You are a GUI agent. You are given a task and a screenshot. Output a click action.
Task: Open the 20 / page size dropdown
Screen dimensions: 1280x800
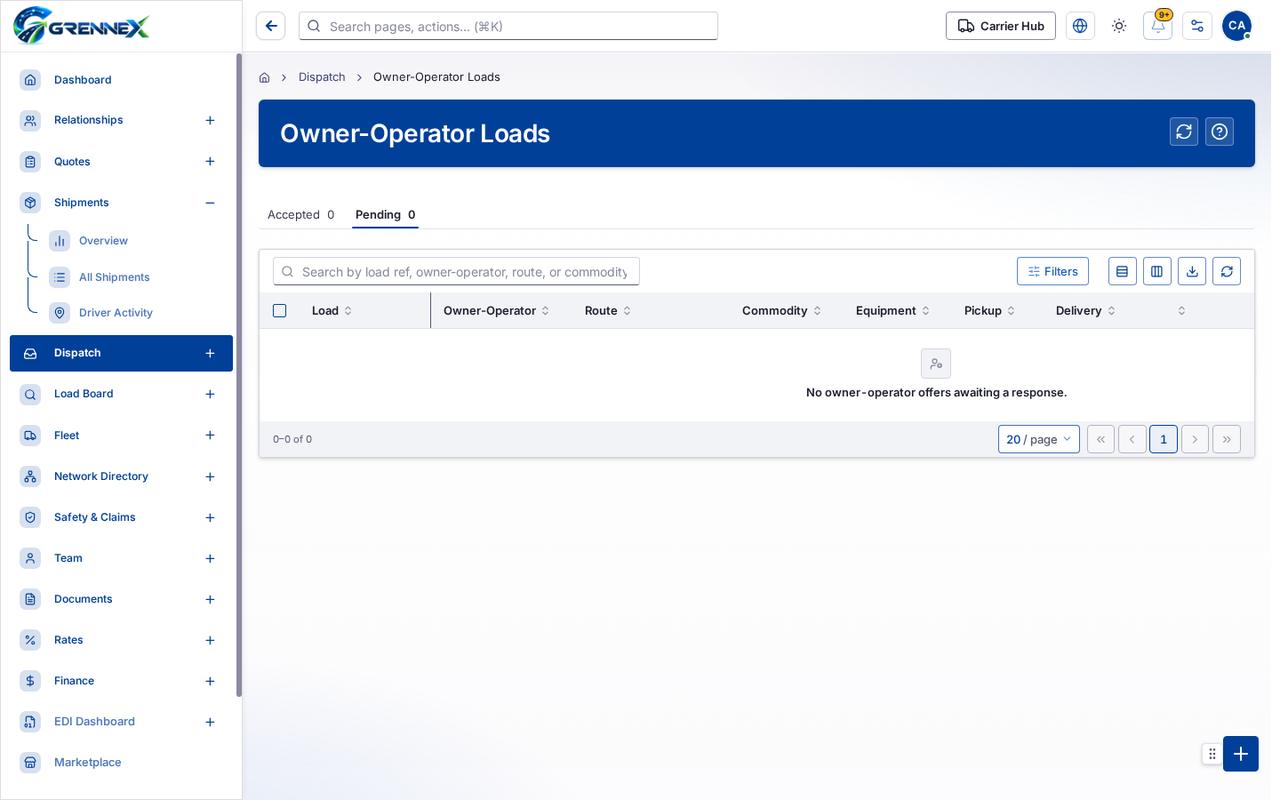point(1038,439)
